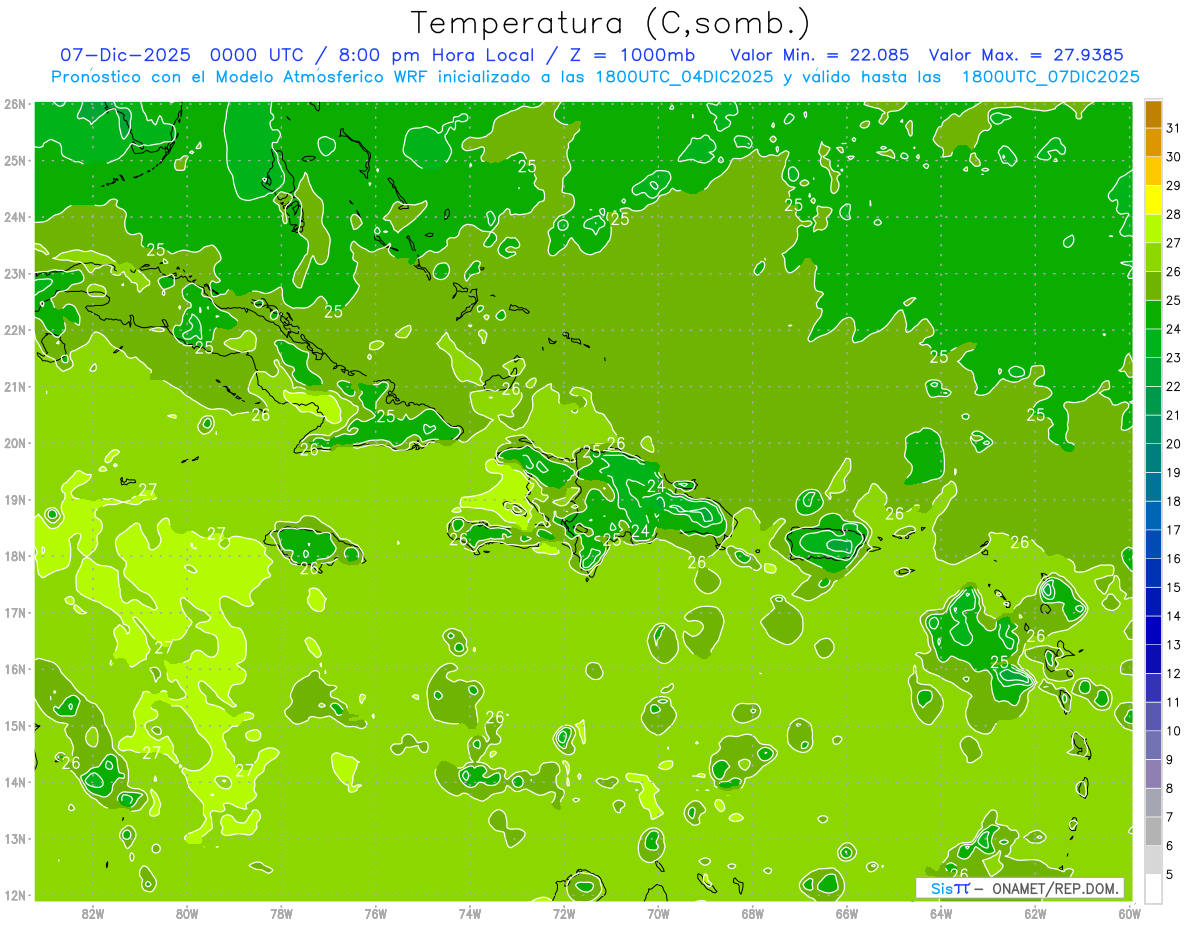Click color scale label "8"
Image resolution: width=1200 pixels, height=927 pixels.
[1170, 788]
